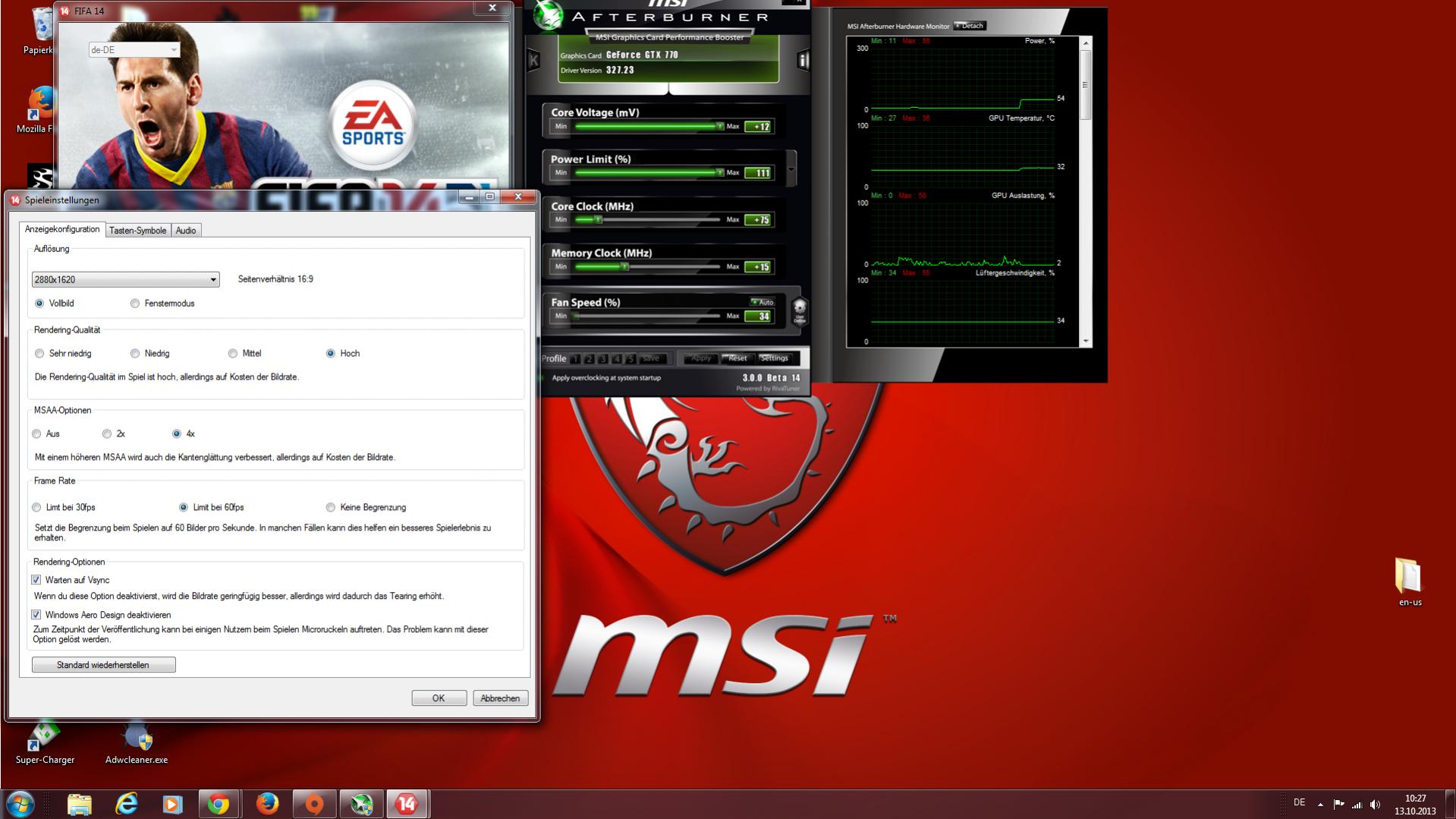The width and height of the screenshot is (1456, 819).
Task: Switch to FIFA 14 in the taskbar
Action: pyautogui.click(x=407, y=804)
